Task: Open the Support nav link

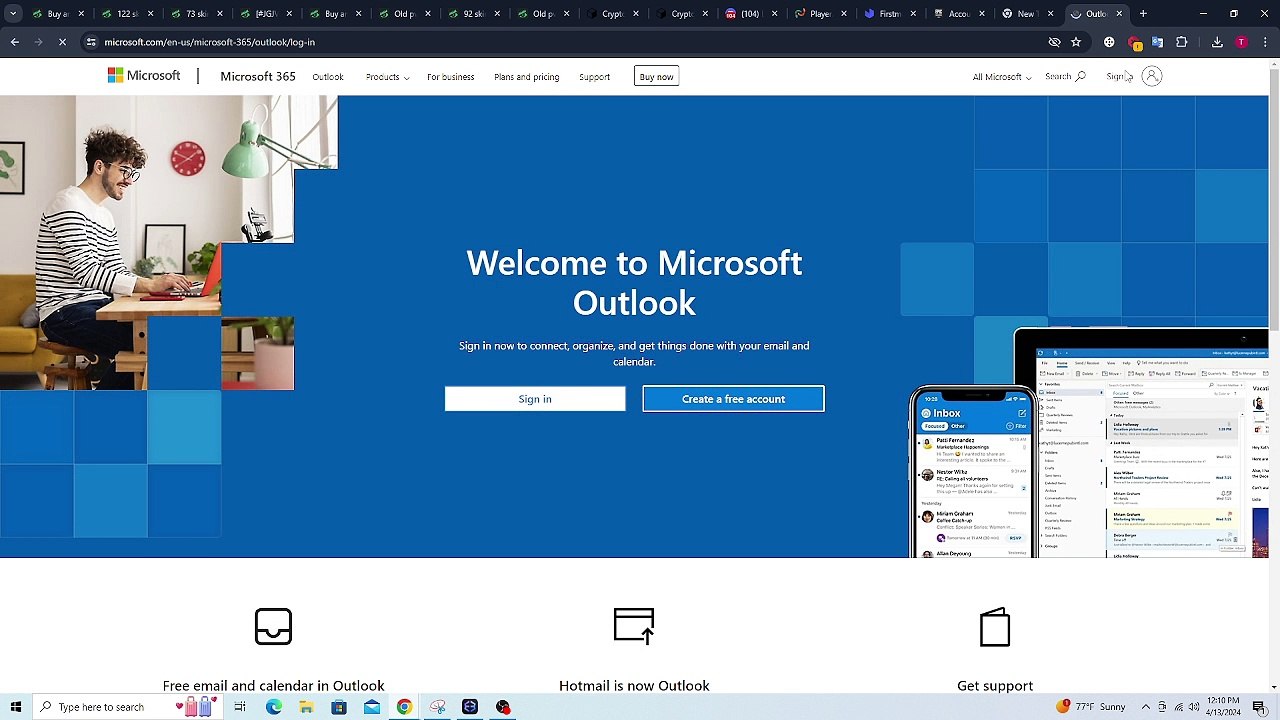Action: pos(594,77)
